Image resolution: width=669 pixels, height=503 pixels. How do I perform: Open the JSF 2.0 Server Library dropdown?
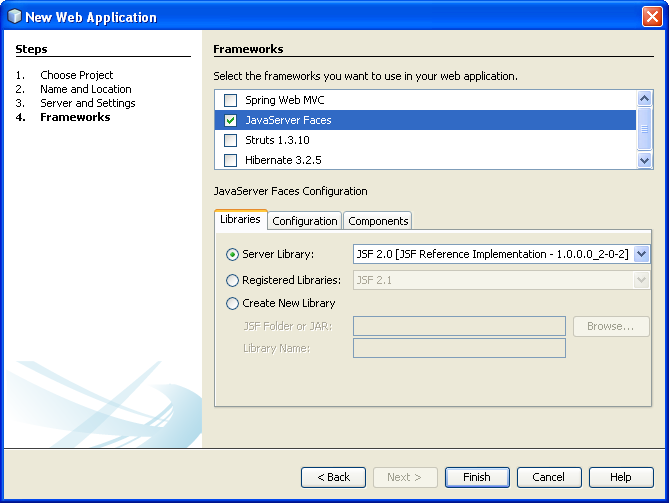click(x=641, y=255)
